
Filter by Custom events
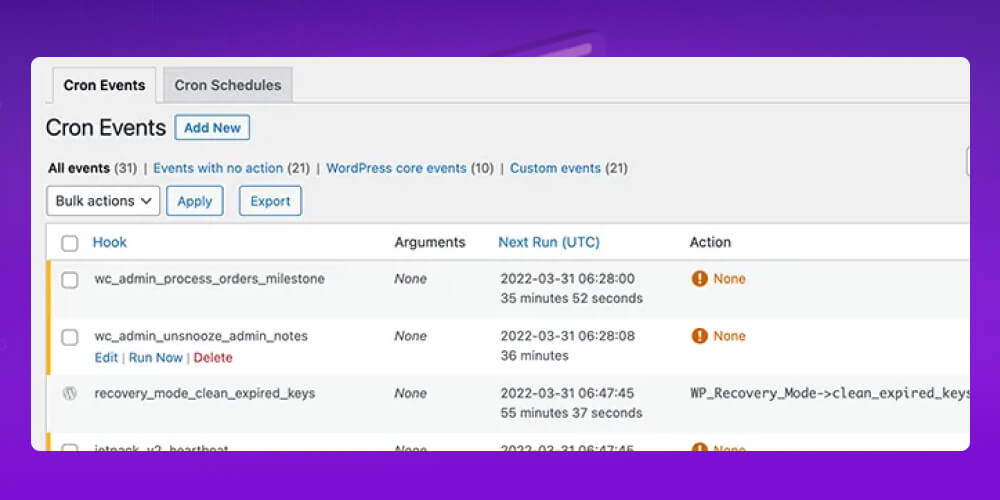click(x=555, y=168)
